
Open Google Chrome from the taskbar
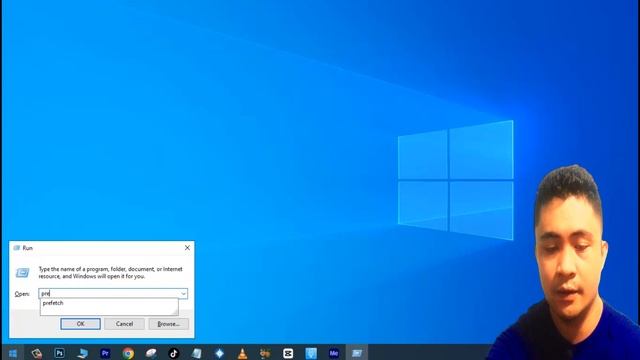point(128,353)
